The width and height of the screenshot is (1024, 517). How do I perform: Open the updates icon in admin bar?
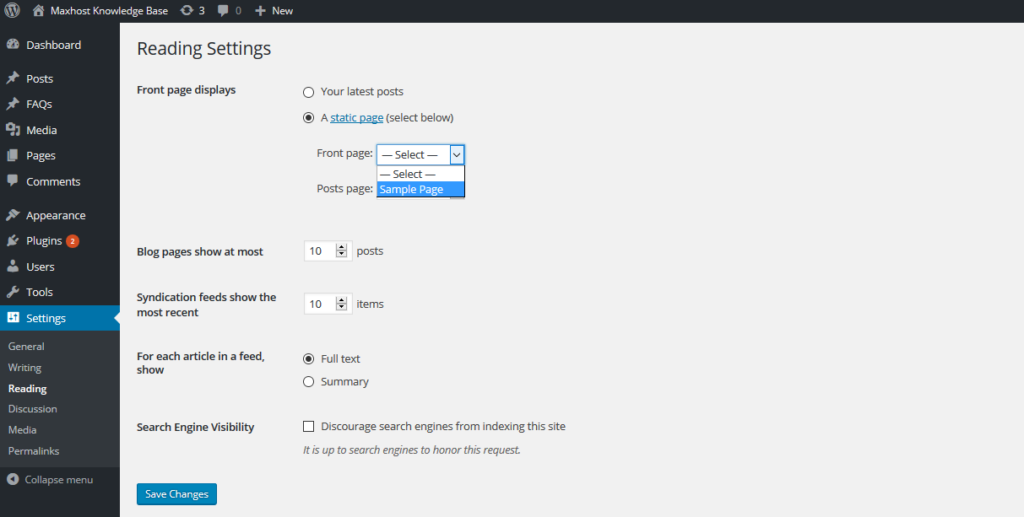point(187,10)
